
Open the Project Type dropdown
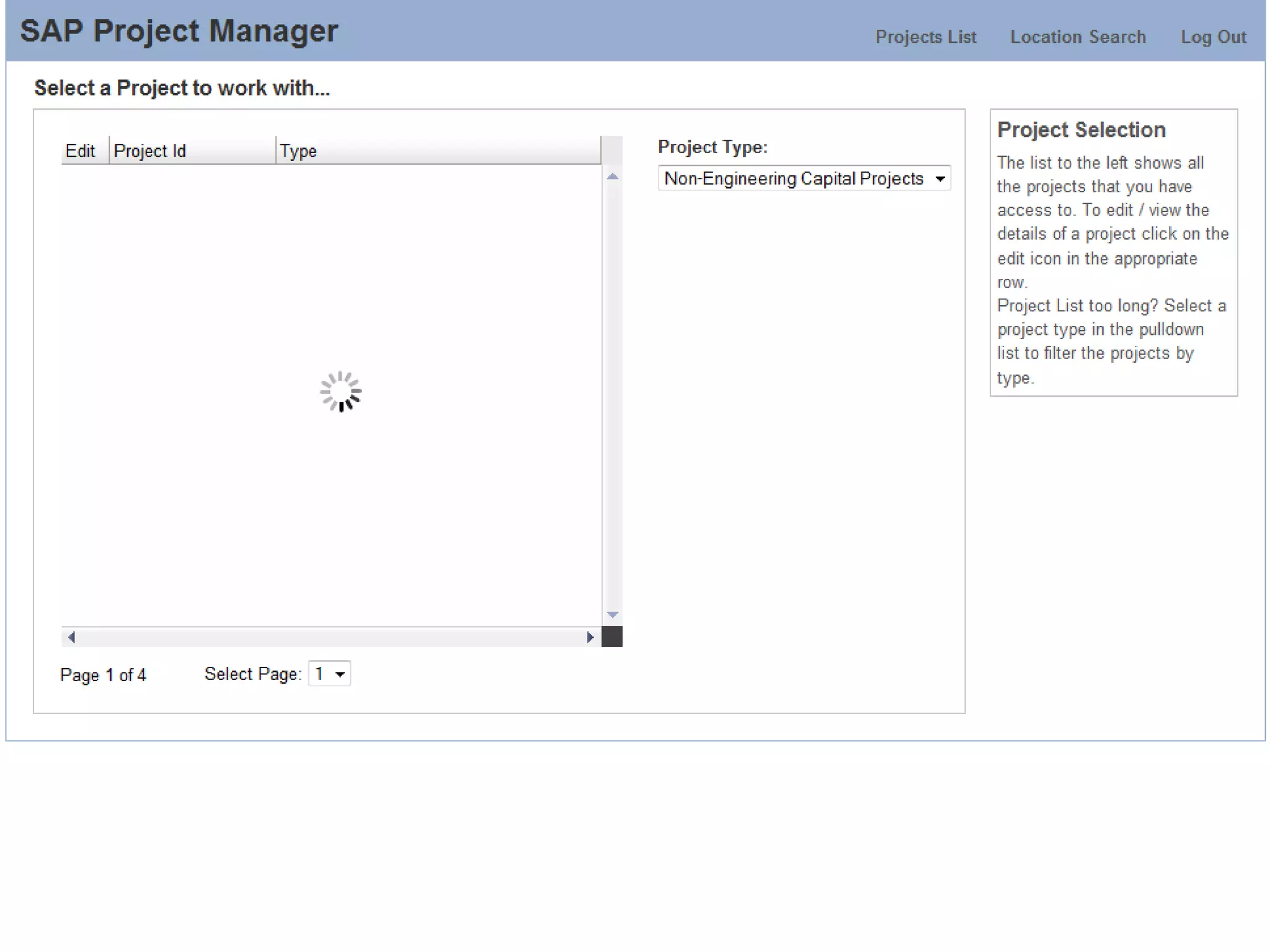pos(804,178)
